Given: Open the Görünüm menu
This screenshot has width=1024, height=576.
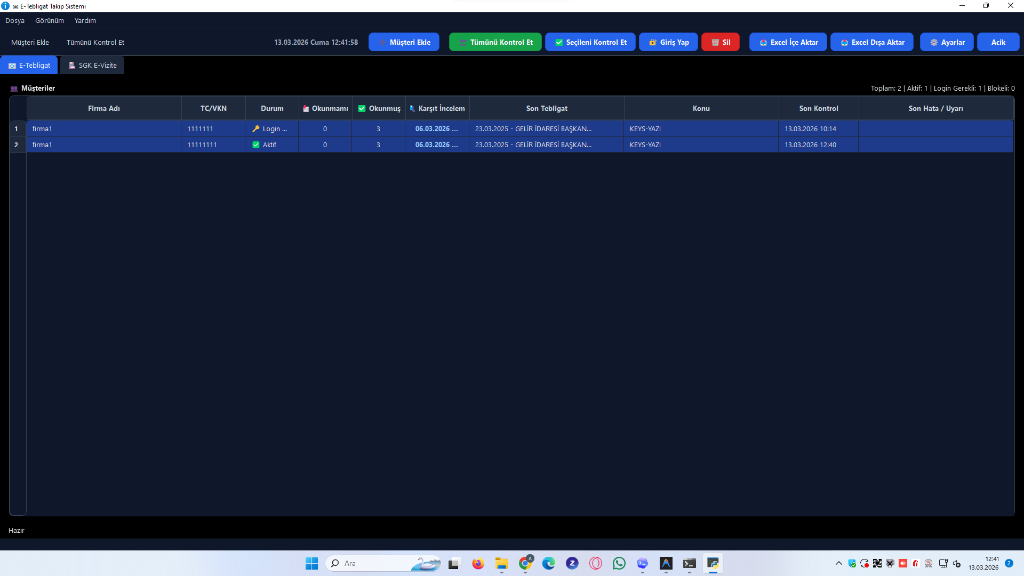Looking at the screenshot, I should click(x=50, y=20).
